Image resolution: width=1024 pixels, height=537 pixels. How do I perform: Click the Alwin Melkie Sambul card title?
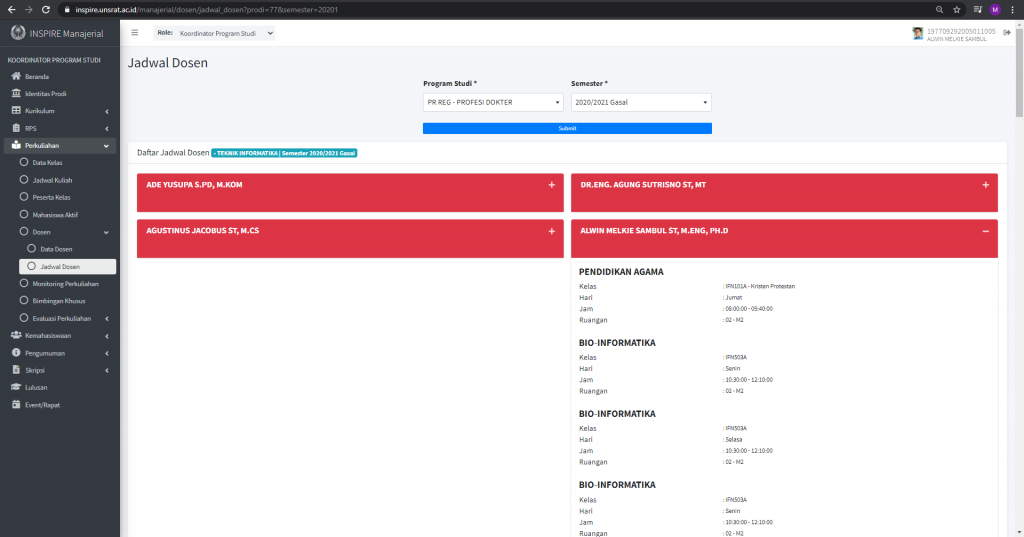pos(654,231)
